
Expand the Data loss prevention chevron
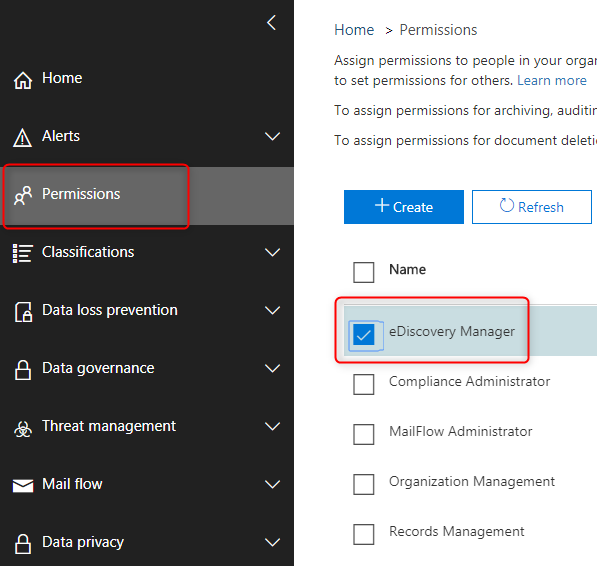click(272, 310)
